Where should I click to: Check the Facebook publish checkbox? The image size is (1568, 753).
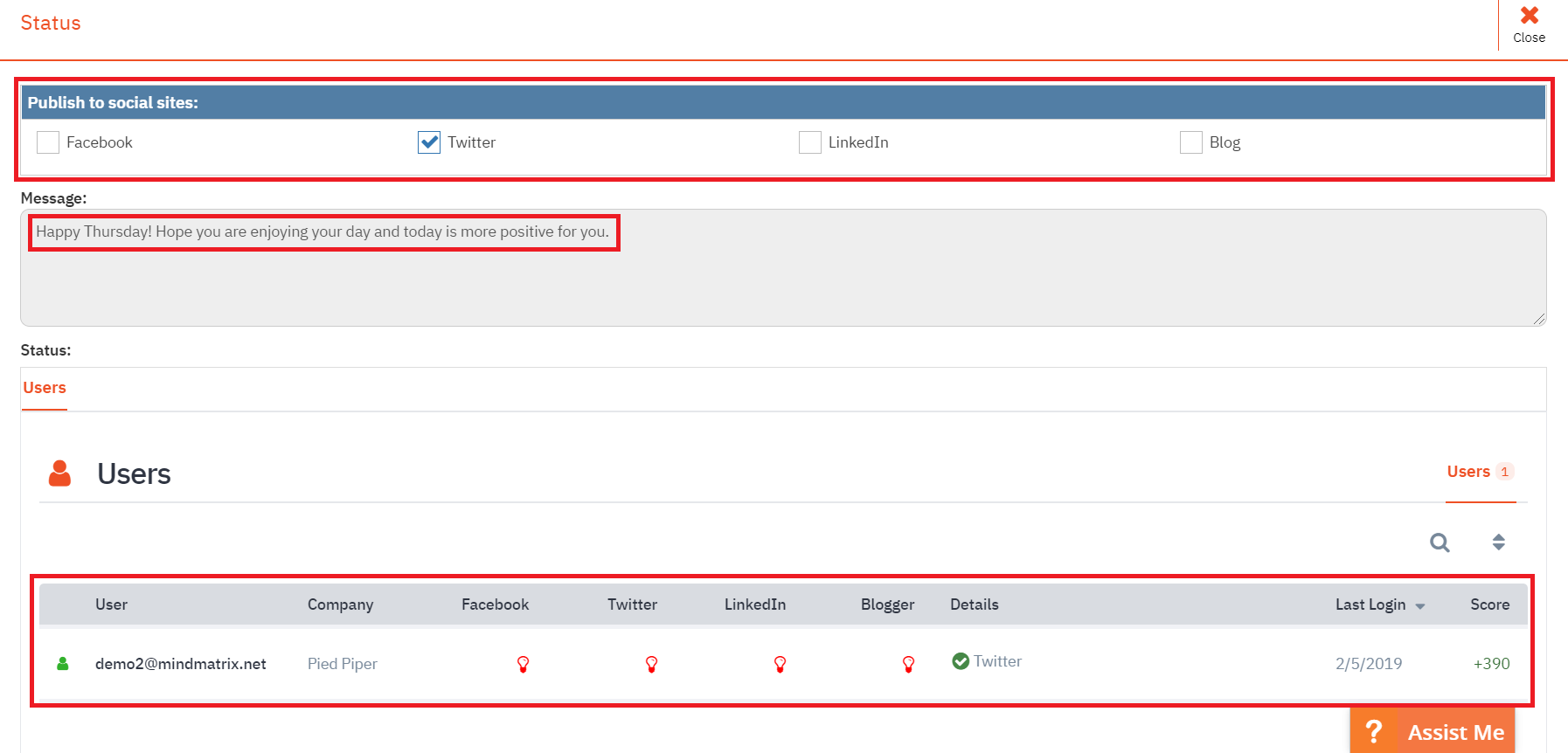point(48,142)
